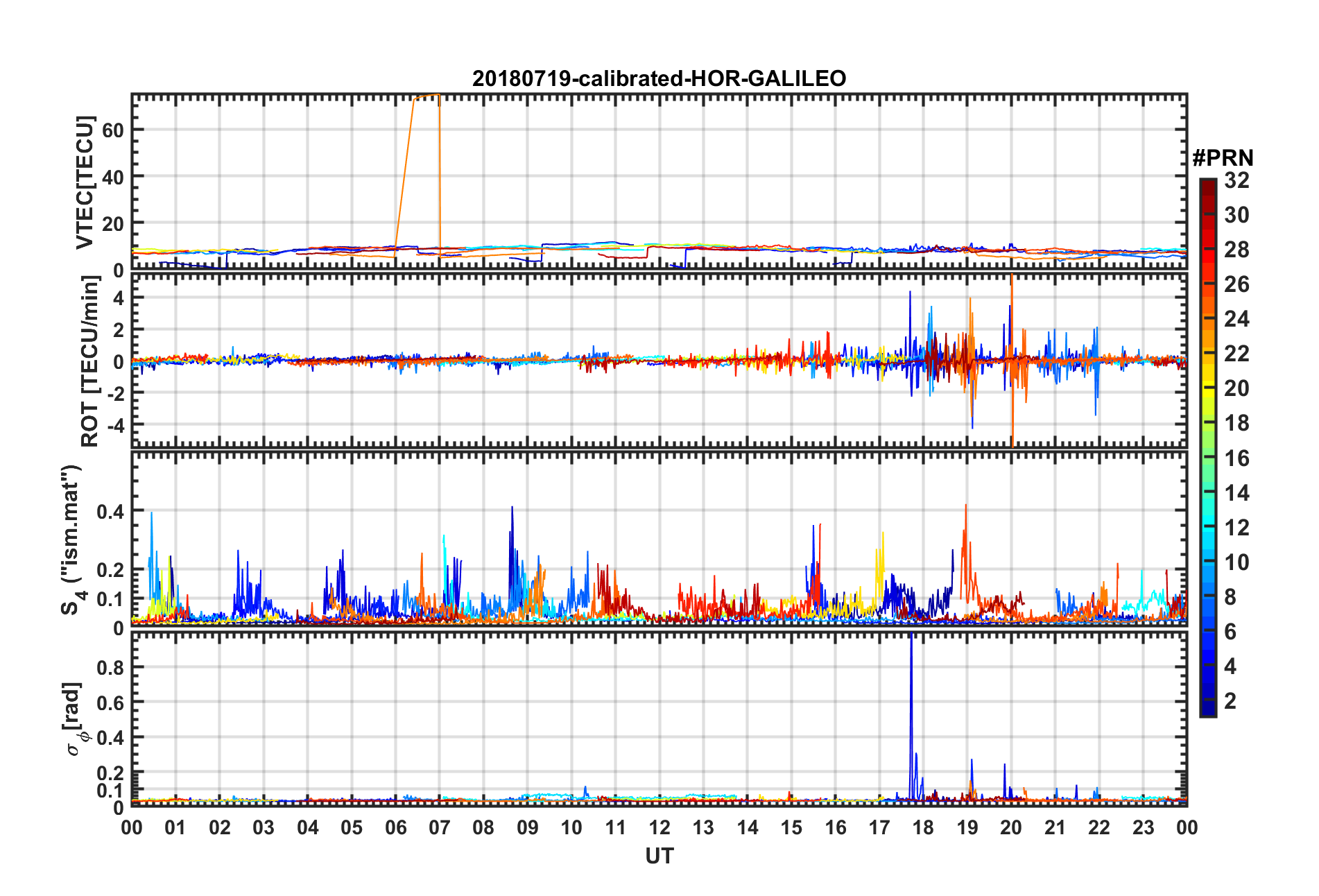Click the plot title "20180719-calibrated-HOR-GALILEO"

pos(659,78)
